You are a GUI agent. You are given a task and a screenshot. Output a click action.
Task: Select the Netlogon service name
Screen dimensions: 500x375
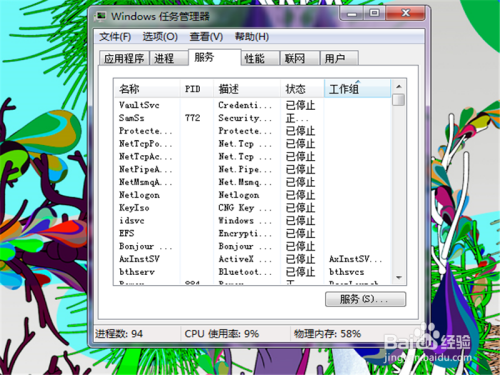[139, 195]
